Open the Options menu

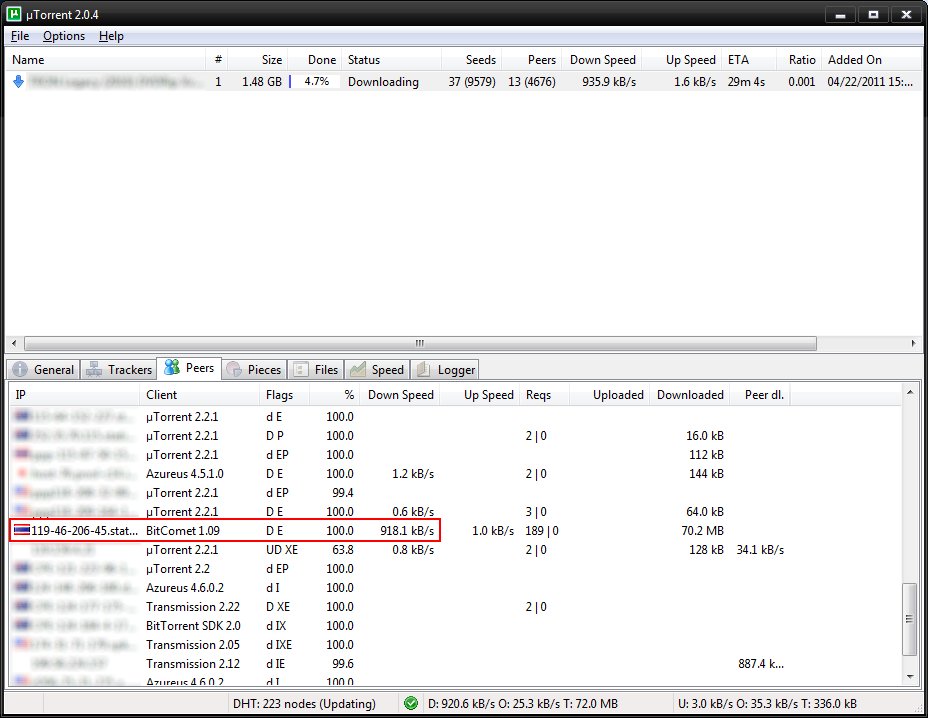click(x=64, y=36)
